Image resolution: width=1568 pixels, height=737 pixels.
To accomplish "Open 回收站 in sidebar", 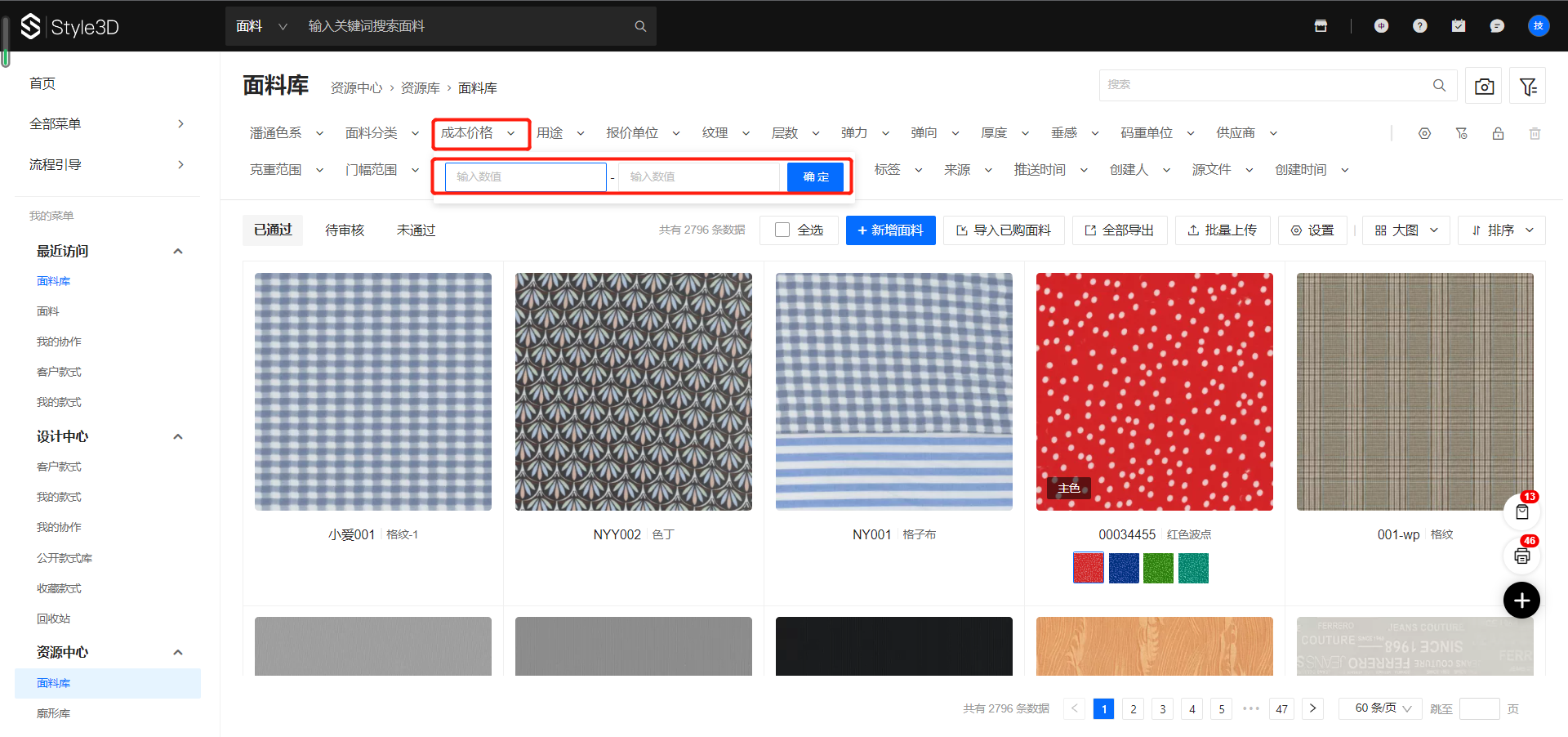I will pyautogui.click(x=53, y=619).
